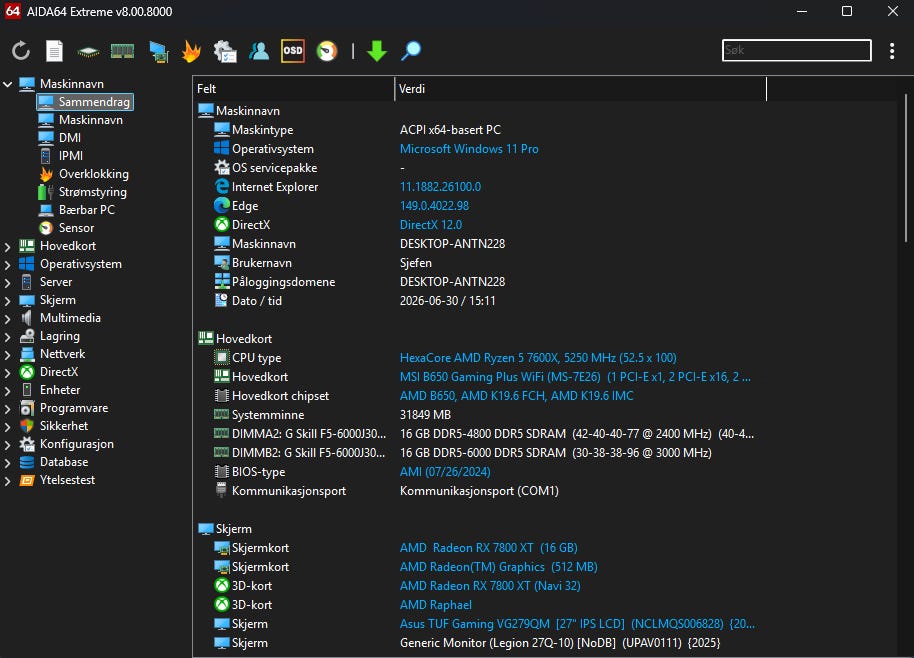Click the Programvare sidebar icon
Viewport: 914px width, 658px height.
[x=27, y=408]
